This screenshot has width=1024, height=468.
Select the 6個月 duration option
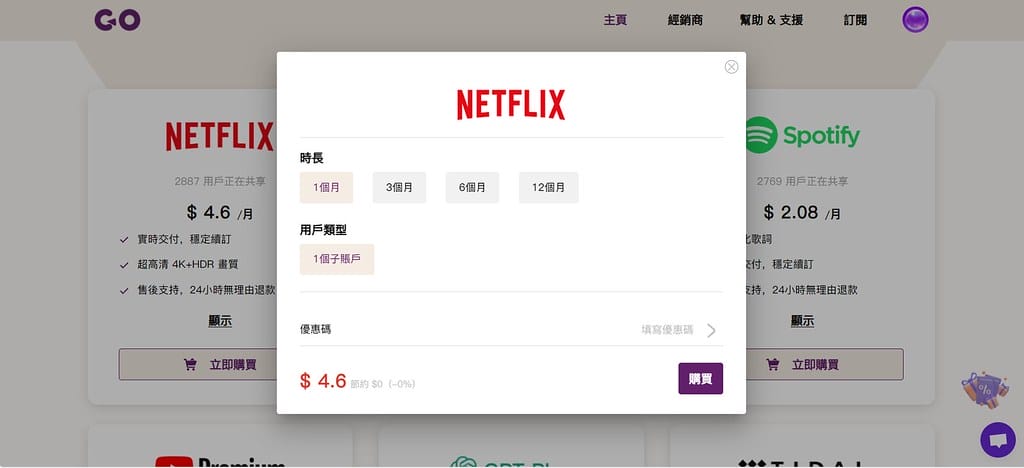pyautogui.click(x=472, y=187)
